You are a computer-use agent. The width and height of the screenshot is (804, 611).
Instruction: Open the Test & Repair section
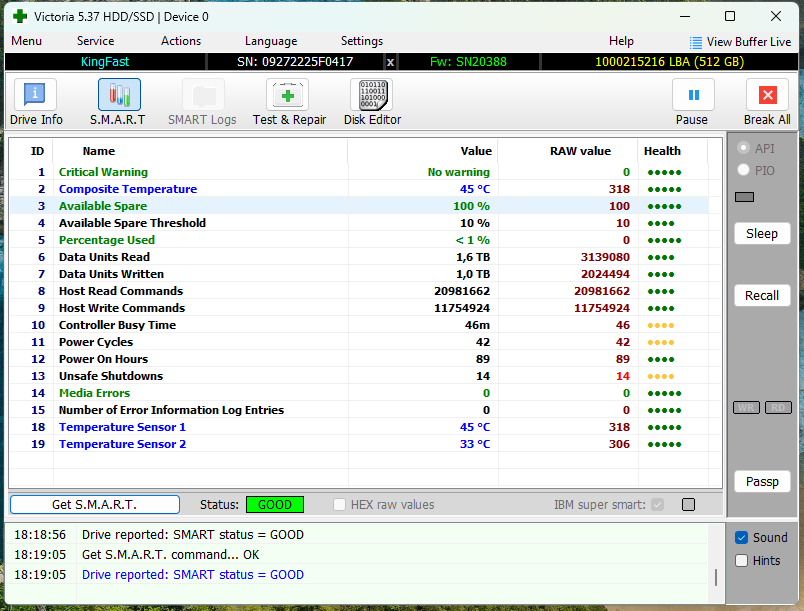pyautogui.click(x=288, y=96)
